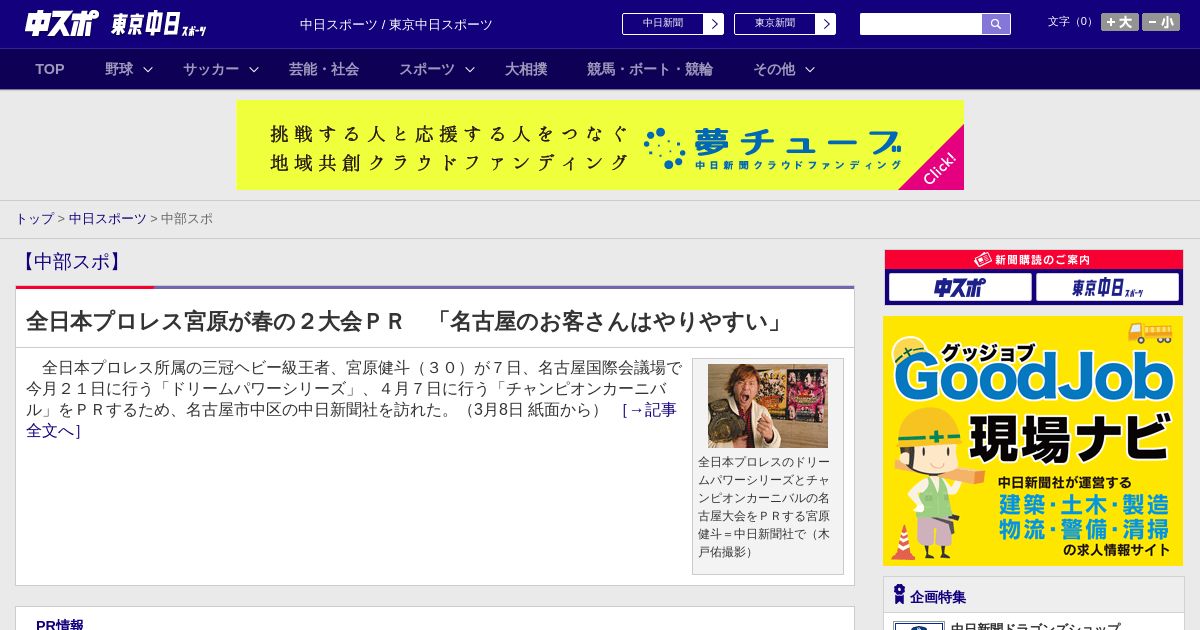Open the サッカー menu

tap(211, 69)
